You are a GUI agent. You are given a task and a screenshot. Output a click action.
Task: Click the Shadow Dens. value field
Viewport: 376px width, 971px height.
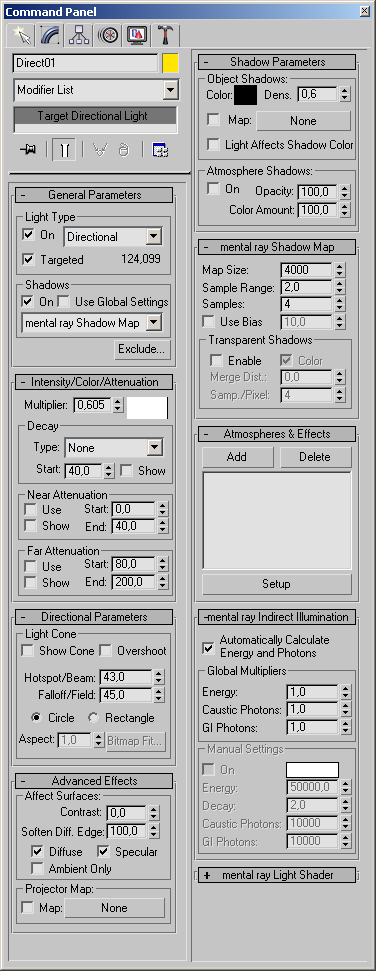(317, 95)
